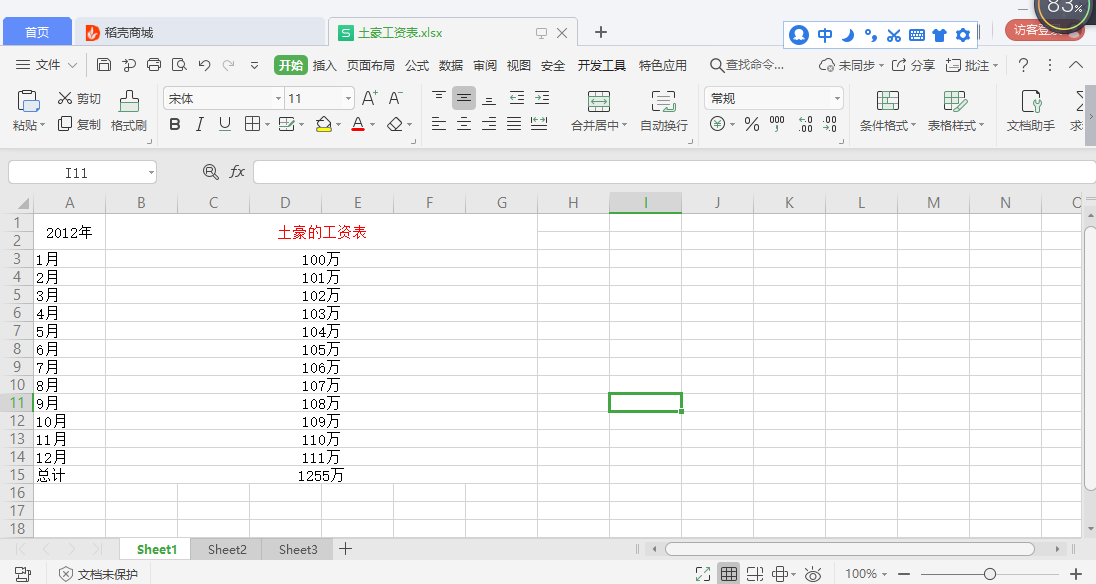Click the Paste clipboard icon
Viewport: 1096px width, 584px height.
tap(28, 101)
